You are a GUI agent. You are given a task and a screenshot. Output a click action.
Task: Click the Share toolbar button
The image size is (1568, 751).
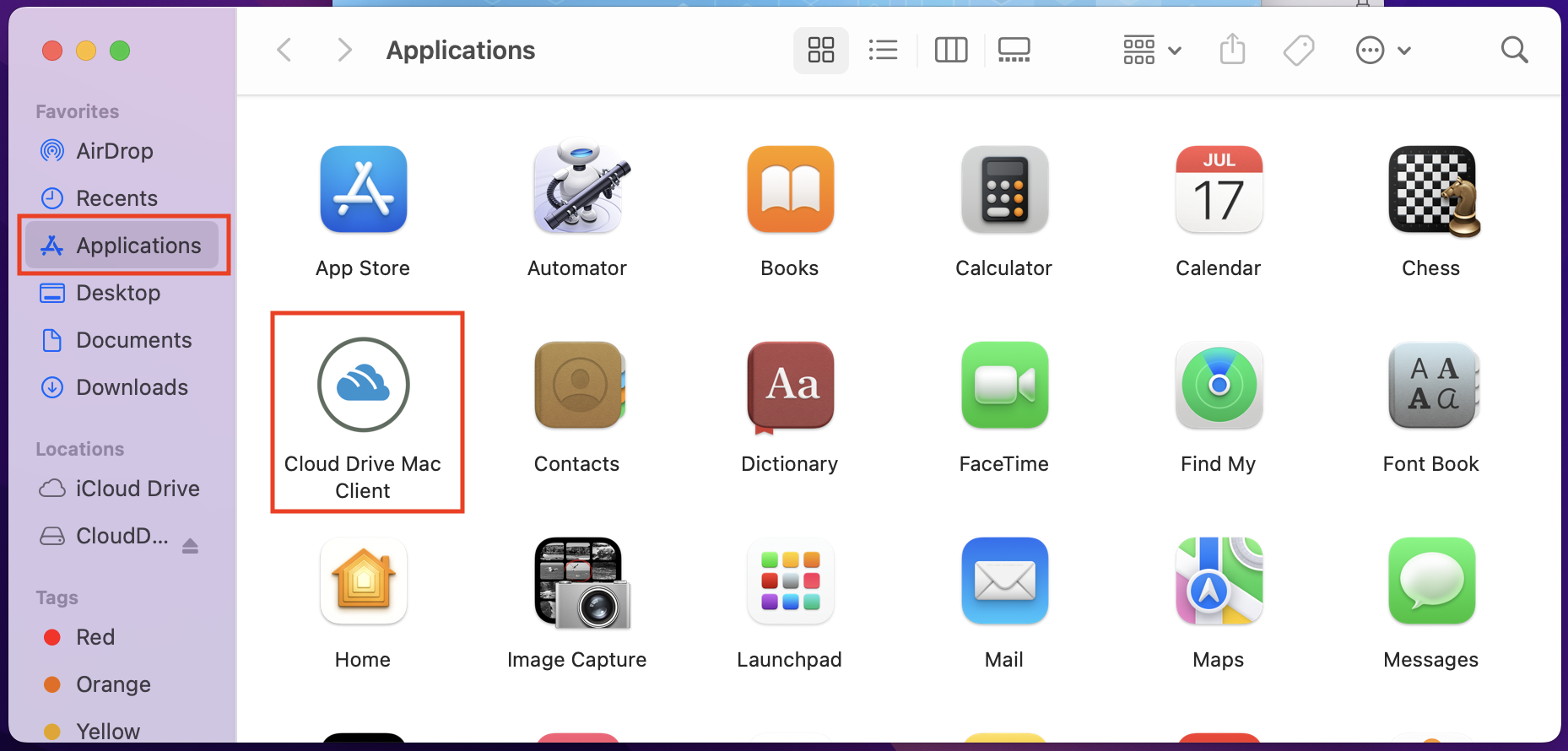tap(1232, 50)
